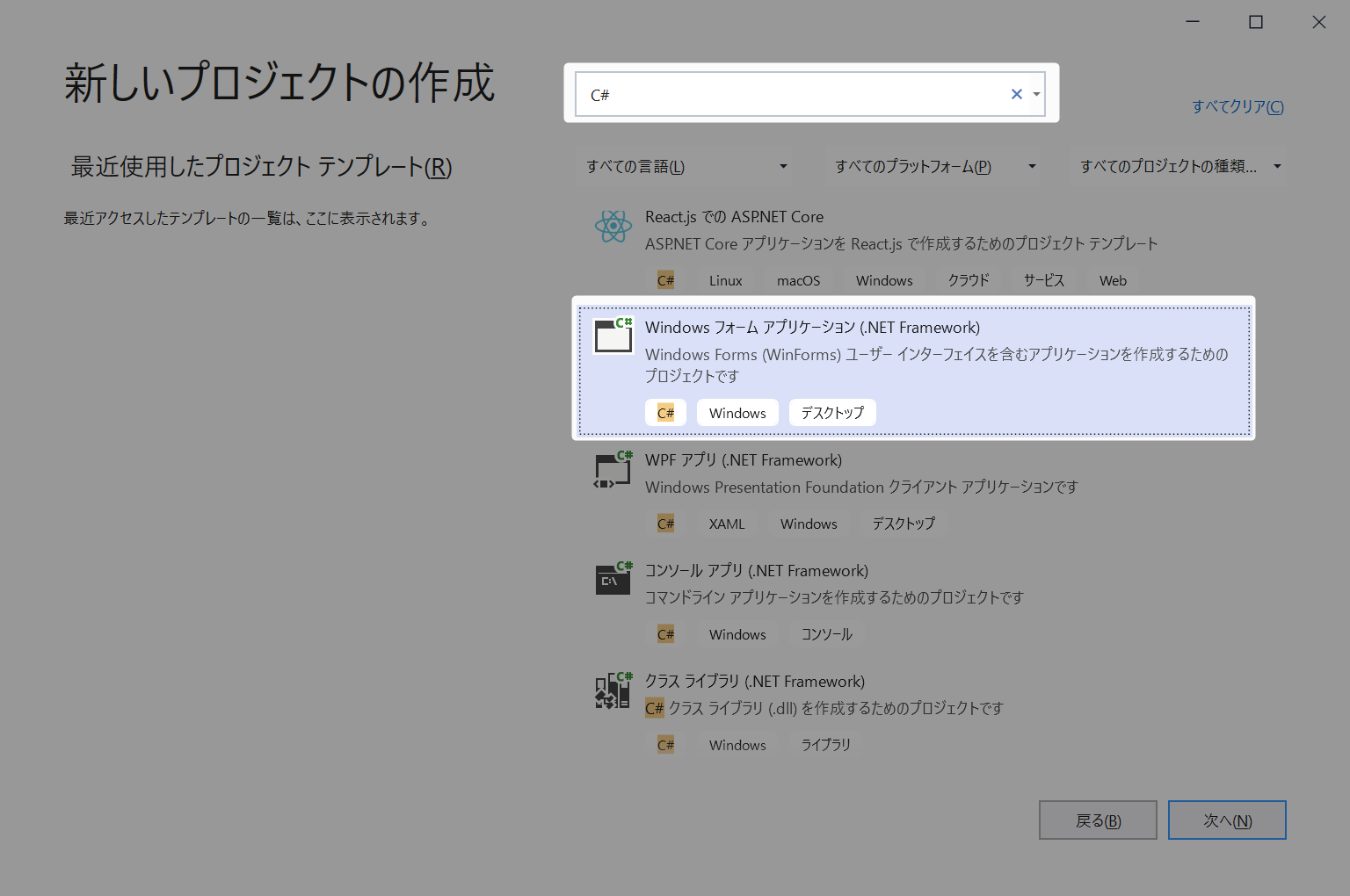Image resolution: width=1350 pixels, height=896 pixels.
Task: Select the WPF アプリ (.NET Framework) template
Action: [914, 492]
